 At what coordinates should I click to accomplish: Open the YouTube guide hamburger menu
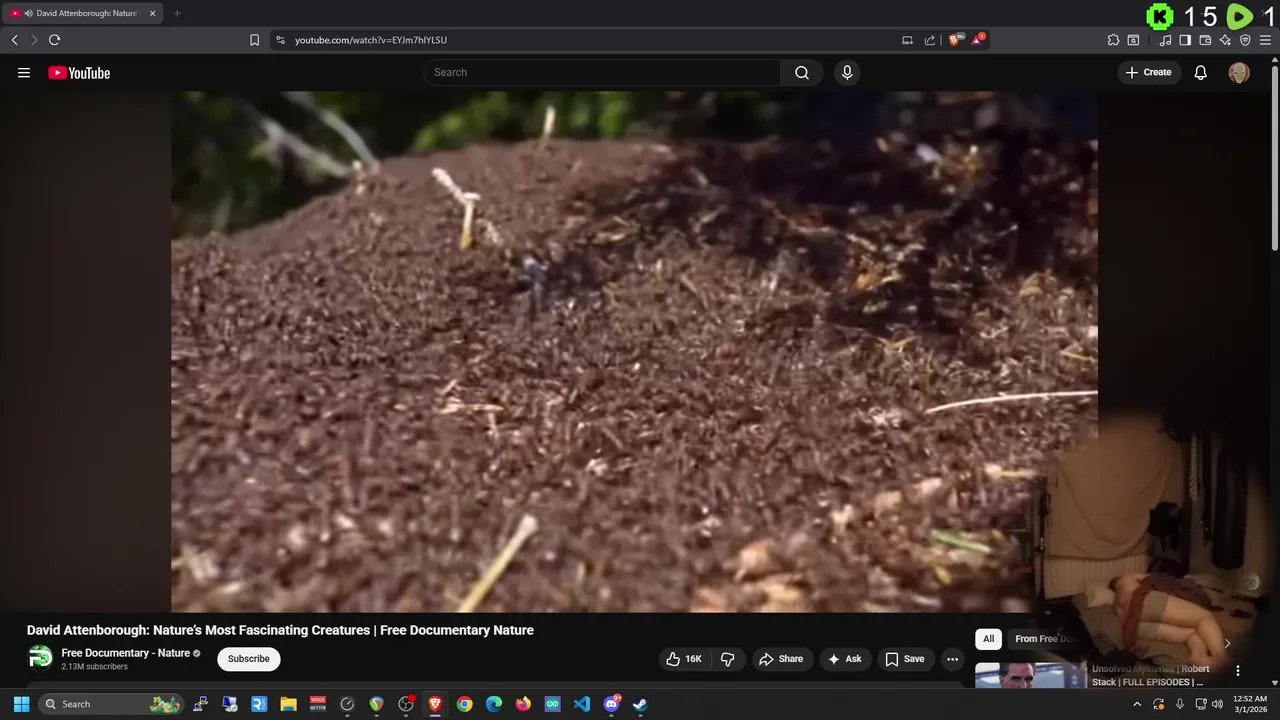coord(24,73)
